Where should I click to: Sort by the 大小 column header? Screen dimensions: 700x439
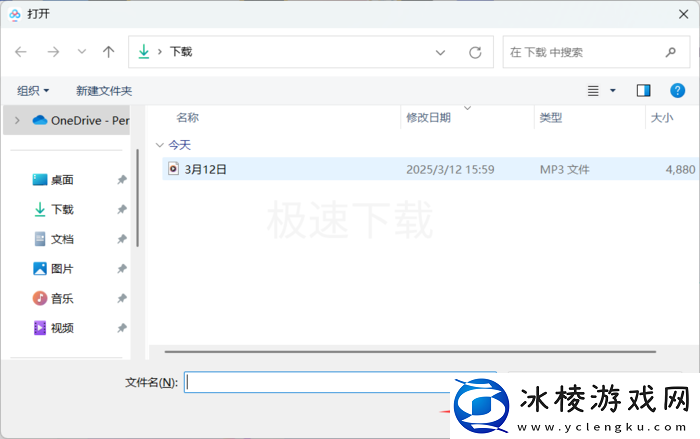pyautogui.click(x=662, y=117)
